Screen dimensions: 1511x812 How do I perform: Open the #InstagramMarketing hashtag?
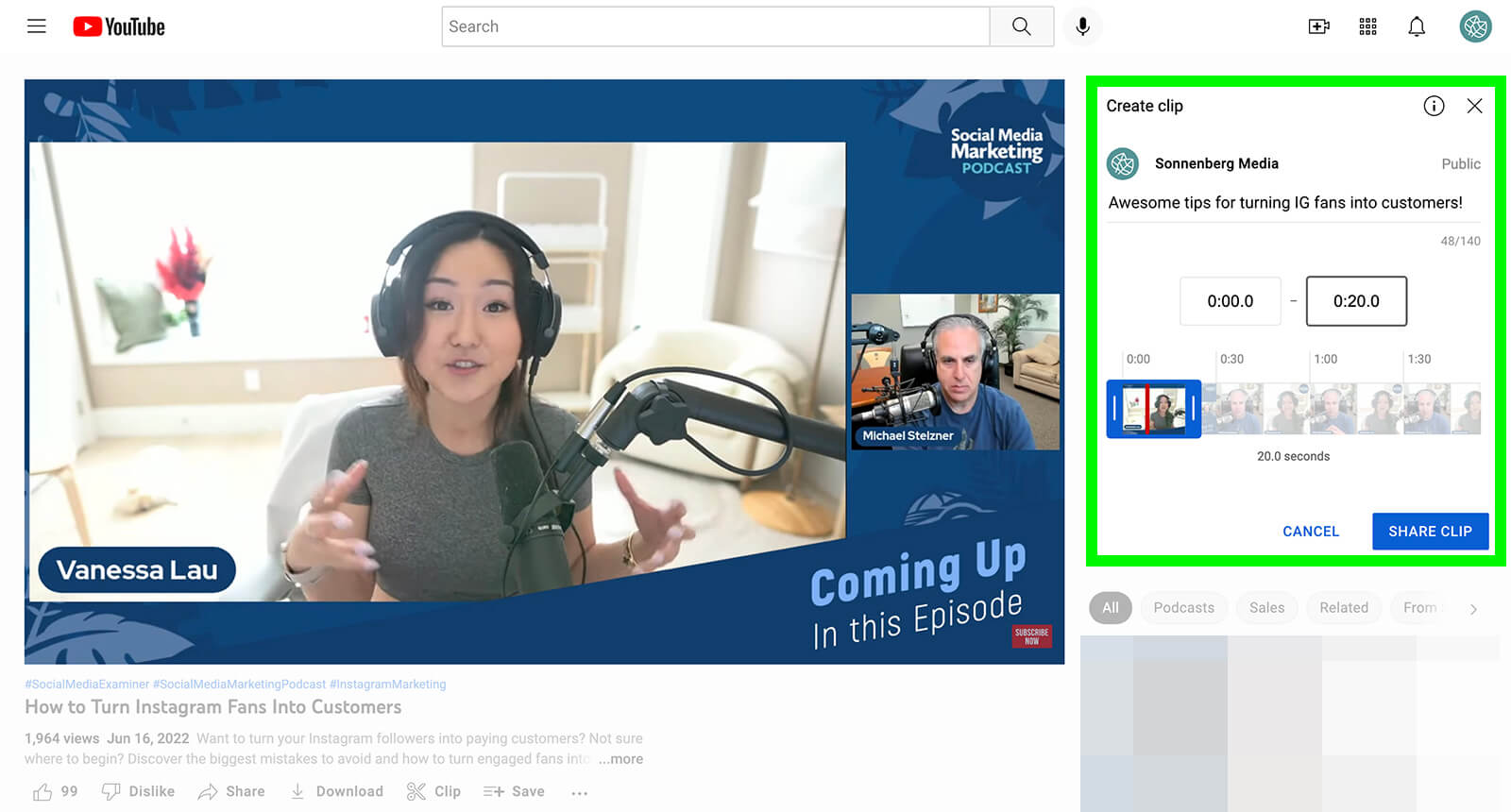387,685
